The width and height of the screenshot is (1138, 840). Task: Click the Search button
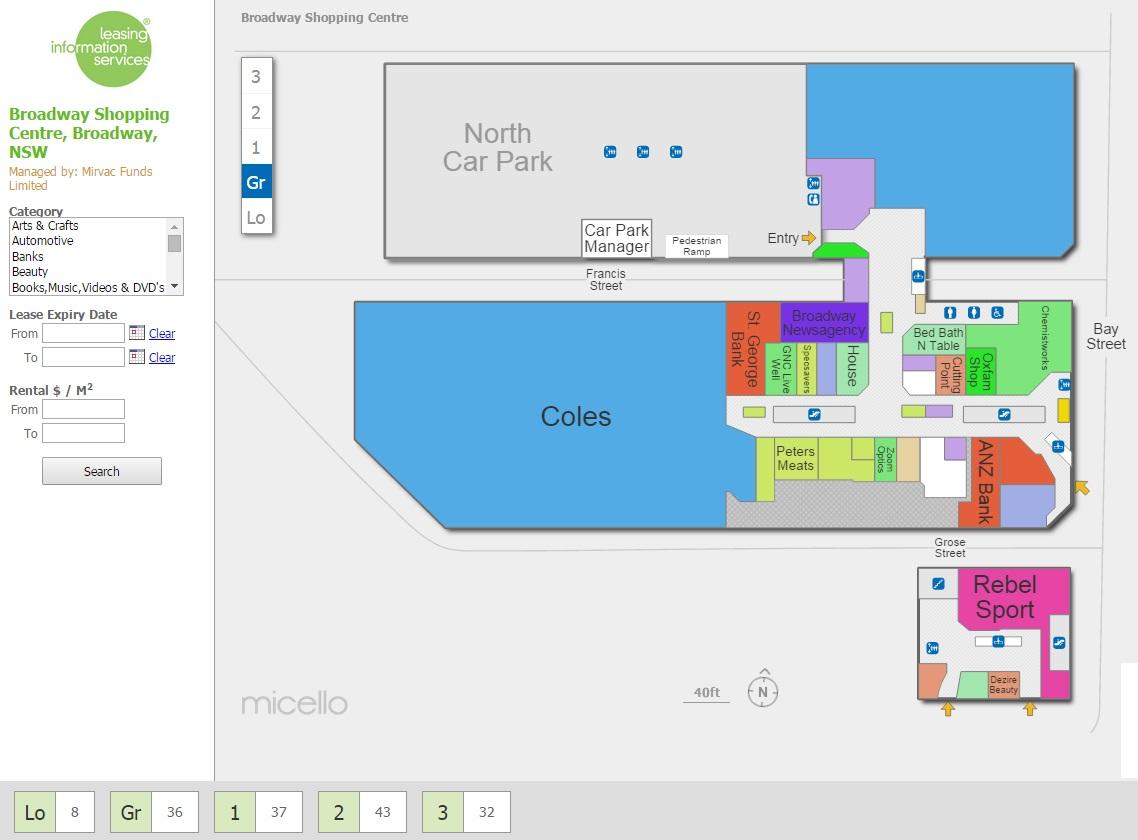[x=102, y=471]
